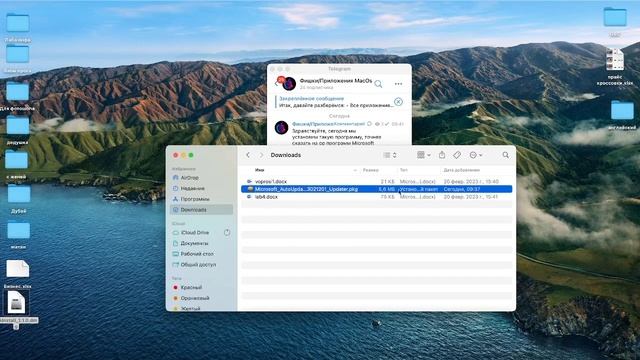Open Фишки/Приложения MacOs channel title
Viewport: 640px width, 360px height.
(336, 81)
